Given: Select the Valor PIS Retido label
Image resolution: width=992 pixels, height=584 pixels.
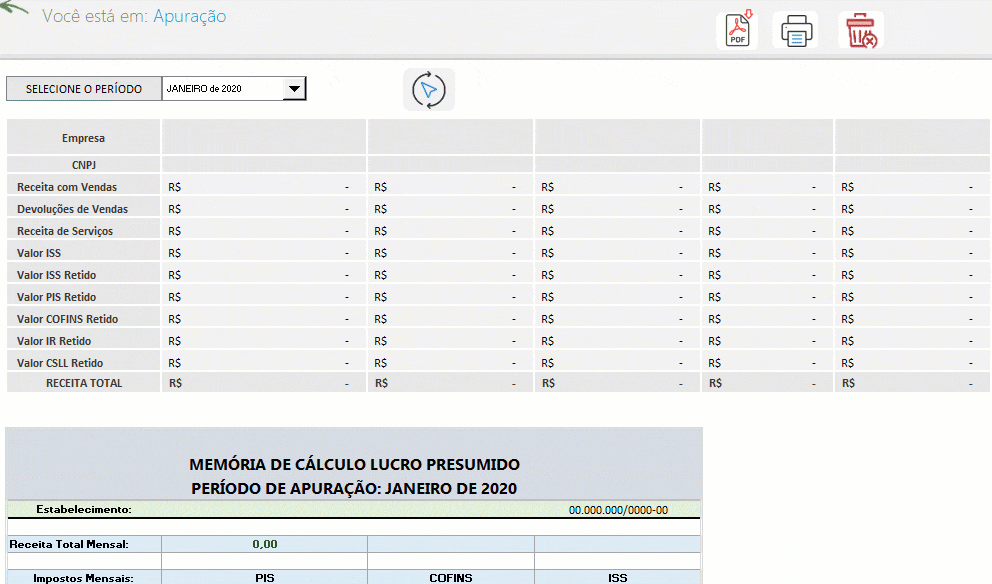Looking at the screenshot, I should (x=56, y=297).
